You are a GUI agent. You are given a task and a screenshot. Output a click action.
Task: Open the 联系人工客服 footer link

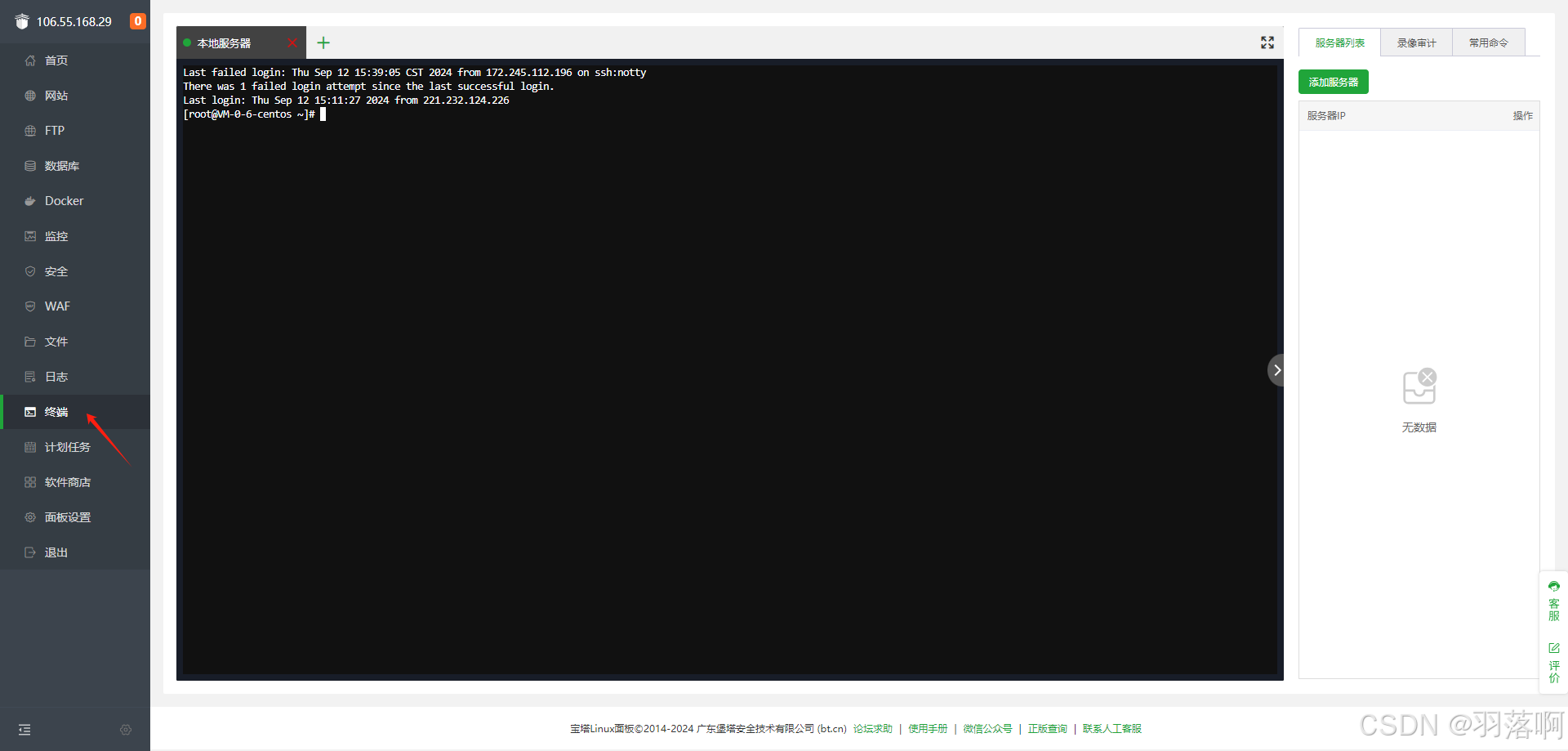pyautogui.click(x=1112, y=729)
